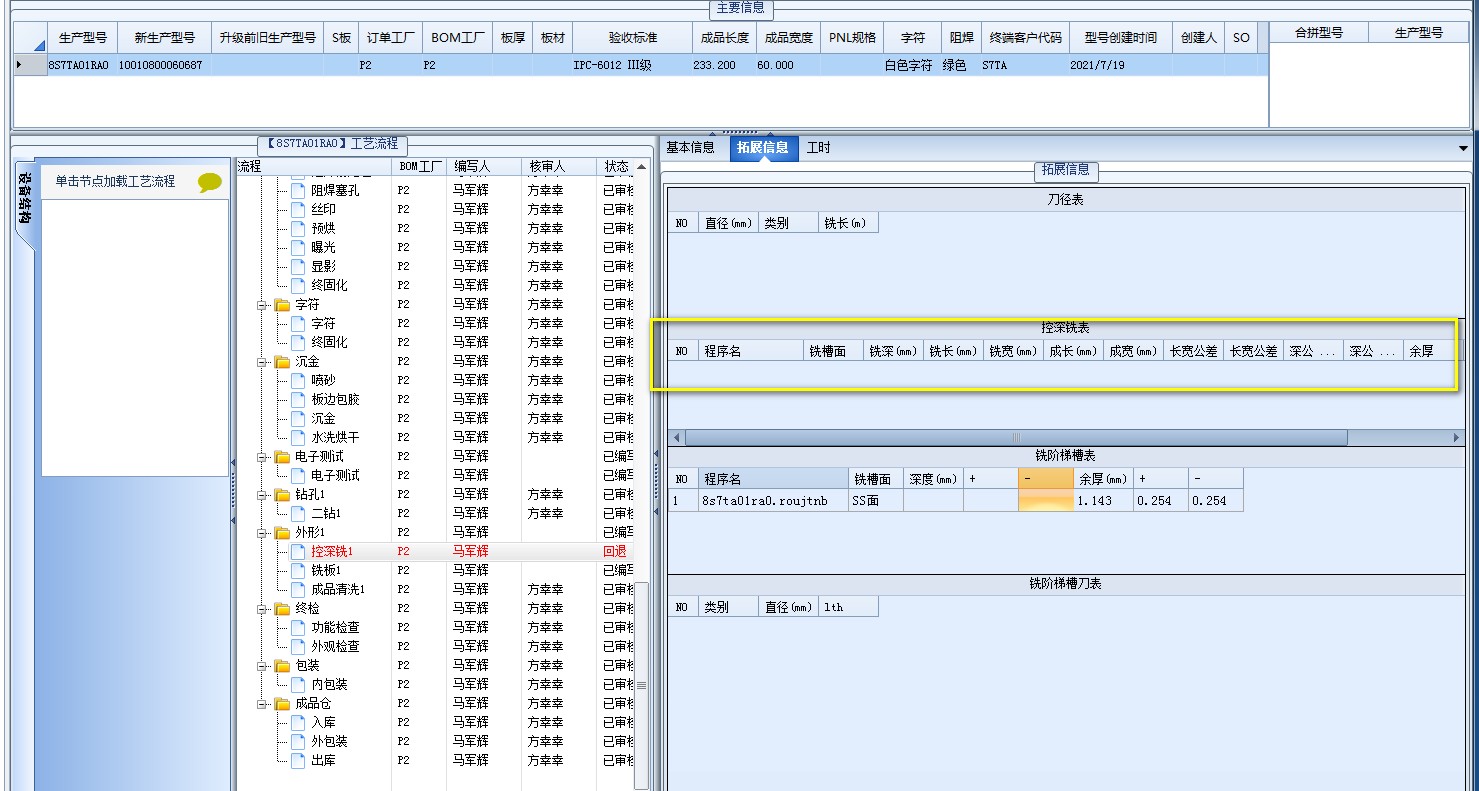Select the 成品清洗1 document icon

click(298, 589)
